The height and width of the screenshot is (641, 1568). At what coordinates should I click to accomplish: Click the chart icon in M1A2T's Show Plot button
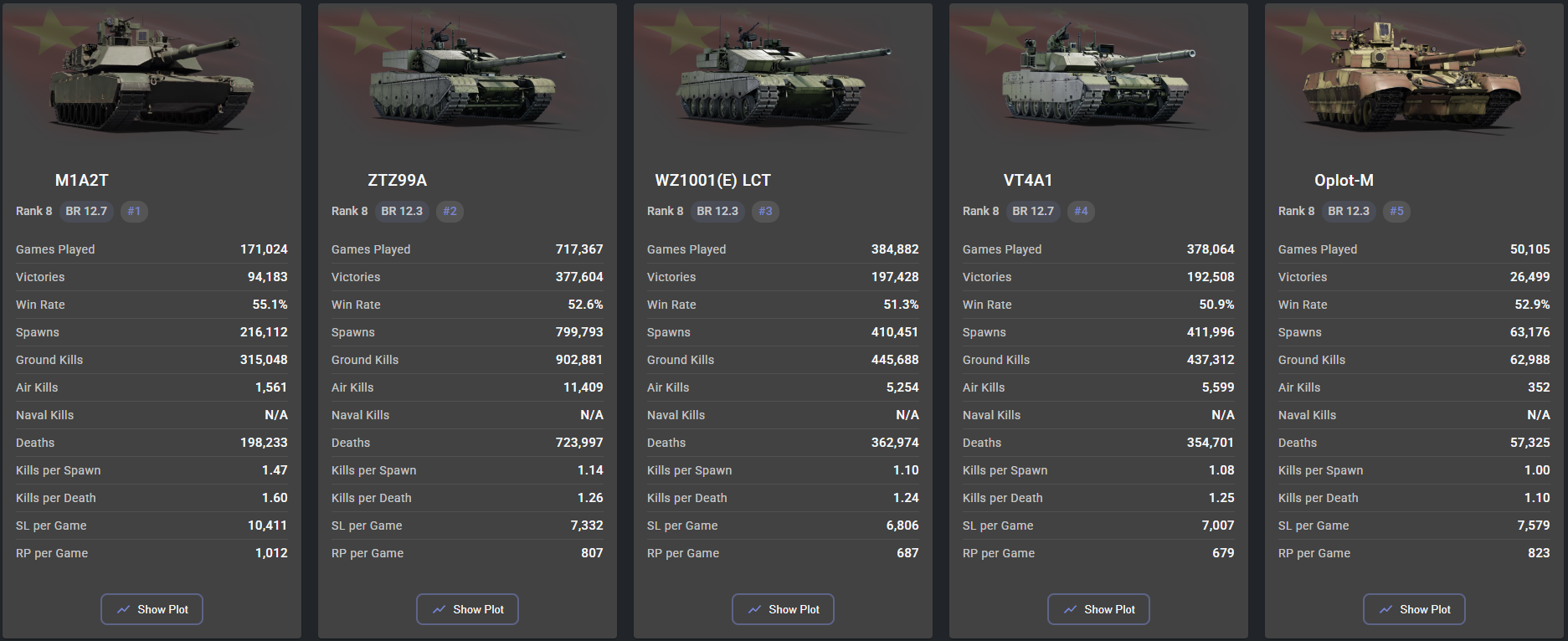point(123,609)
